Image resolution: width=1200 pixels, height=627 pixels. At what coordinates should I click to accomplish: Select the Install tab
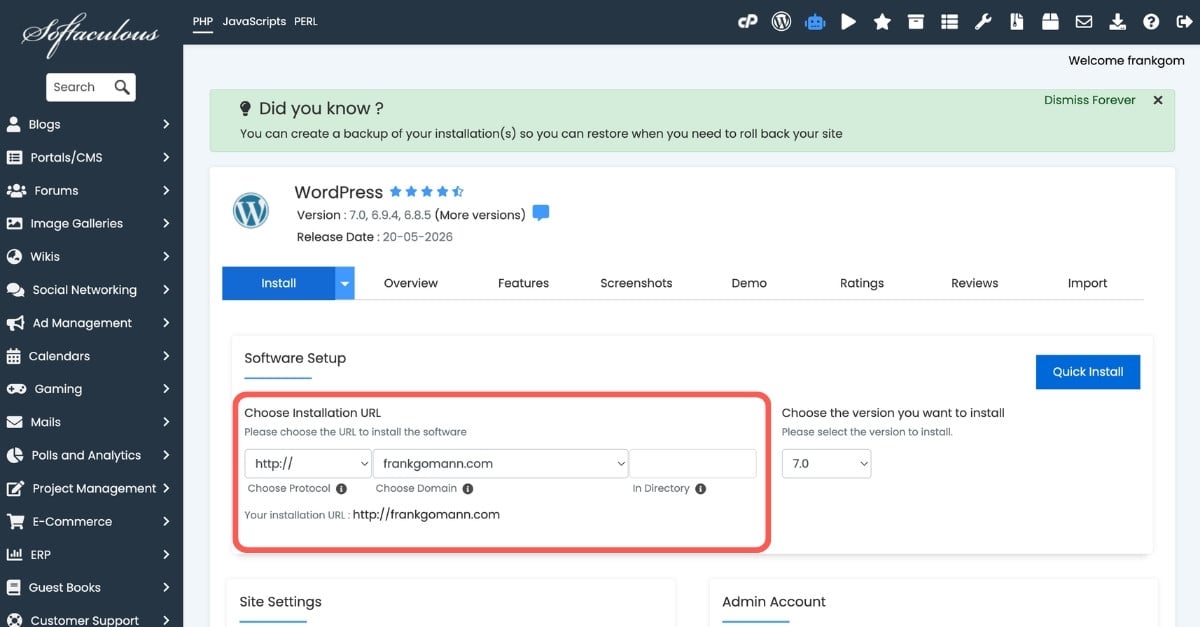tap(278, 283)
